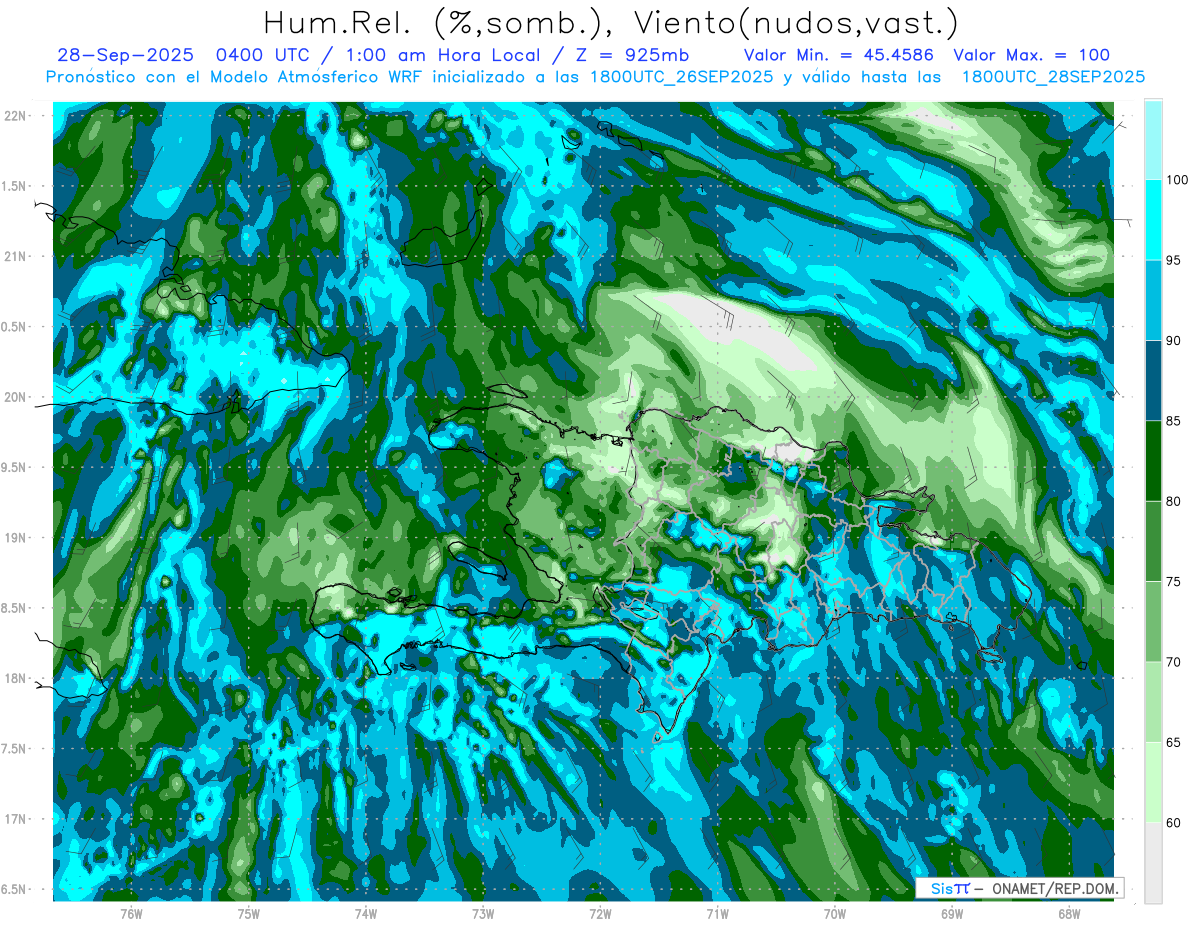
Task: Click the dark blue 85–90 colorbar segment
Action: (x=1152, y=380)
